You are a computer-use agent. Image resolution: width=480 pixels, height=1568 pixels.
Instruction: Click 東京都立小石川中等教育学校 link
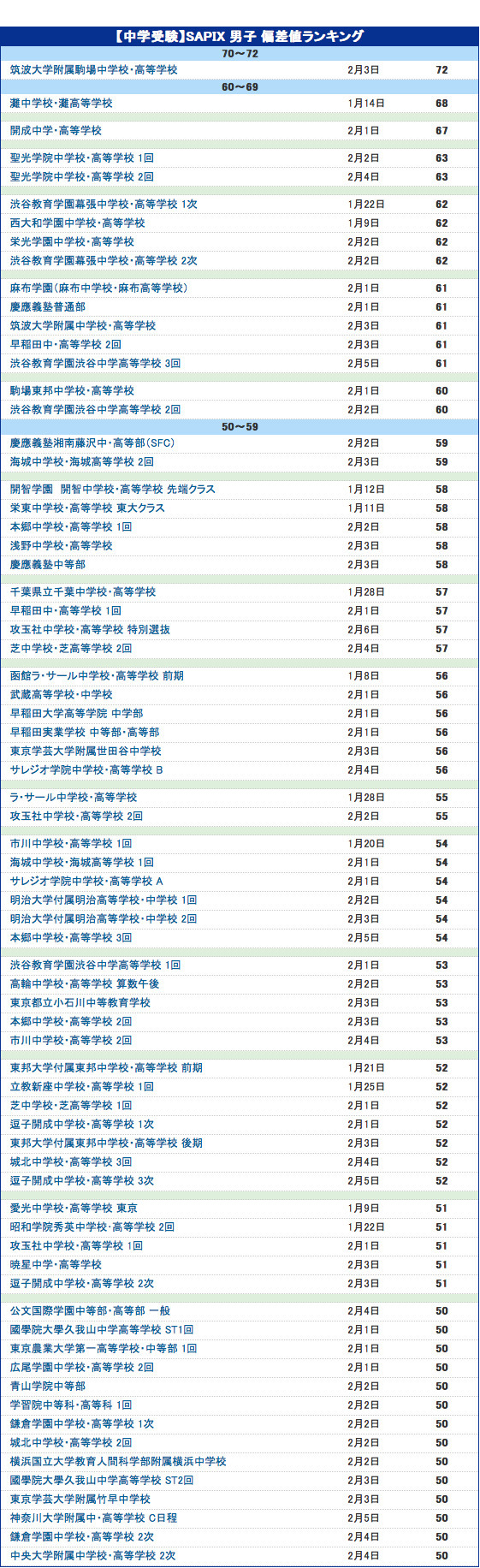coord(80,1002)
